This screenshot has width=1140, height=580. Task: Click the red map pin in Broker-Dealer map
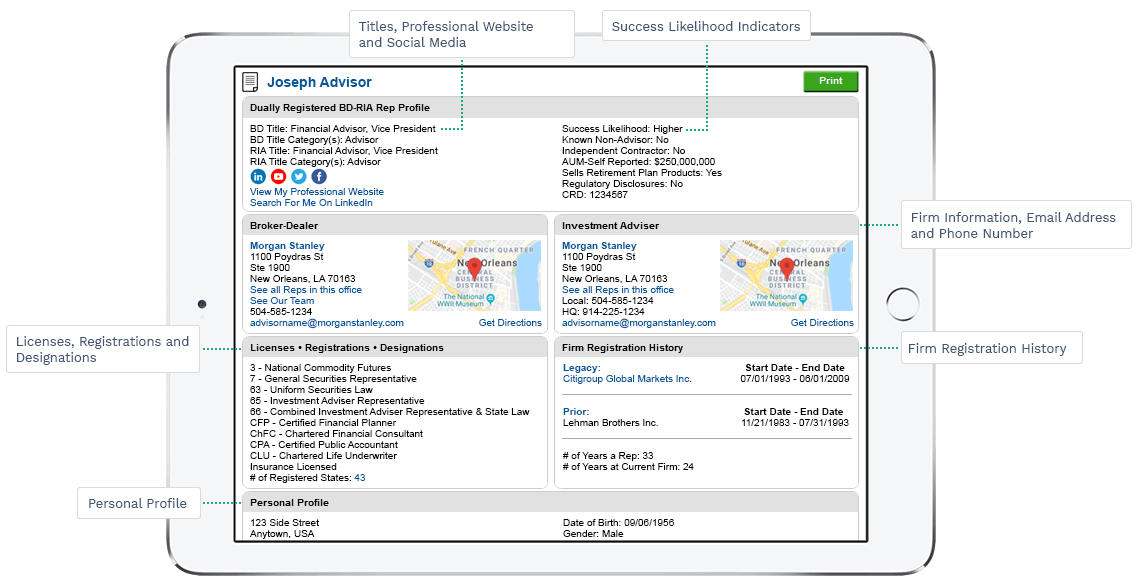pyautogui.click(x=475, y=268)
